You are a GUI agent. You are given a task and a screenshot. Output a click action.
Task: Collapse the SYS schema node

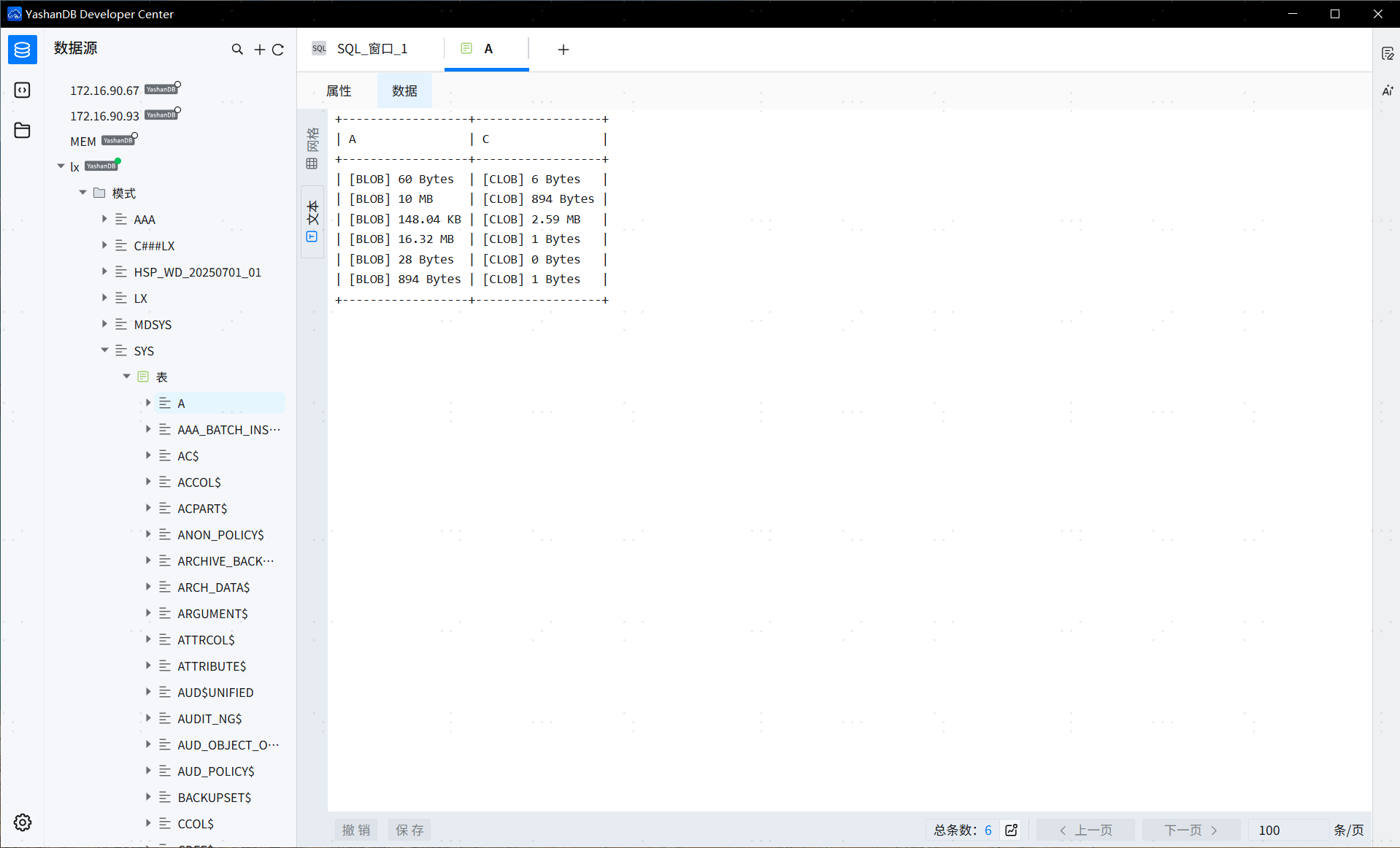tap(104, 350)
